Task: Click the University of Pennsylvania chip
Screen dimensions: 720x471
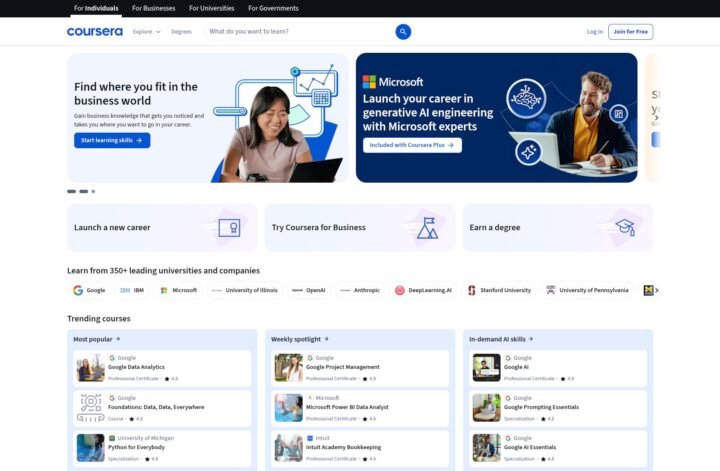Action: 587,290
